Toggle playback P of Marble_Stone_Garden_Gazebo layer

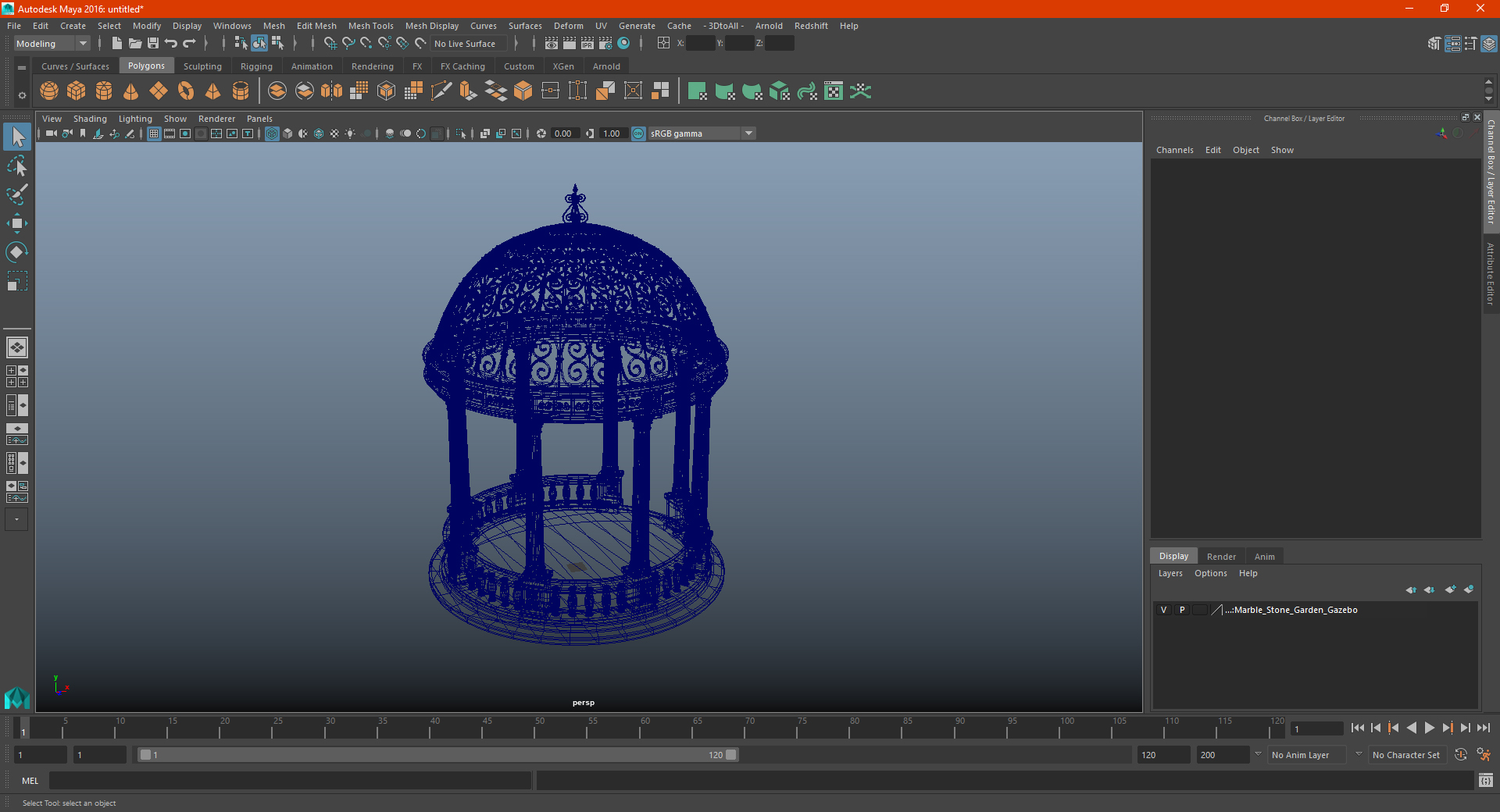click(1182, 610)
